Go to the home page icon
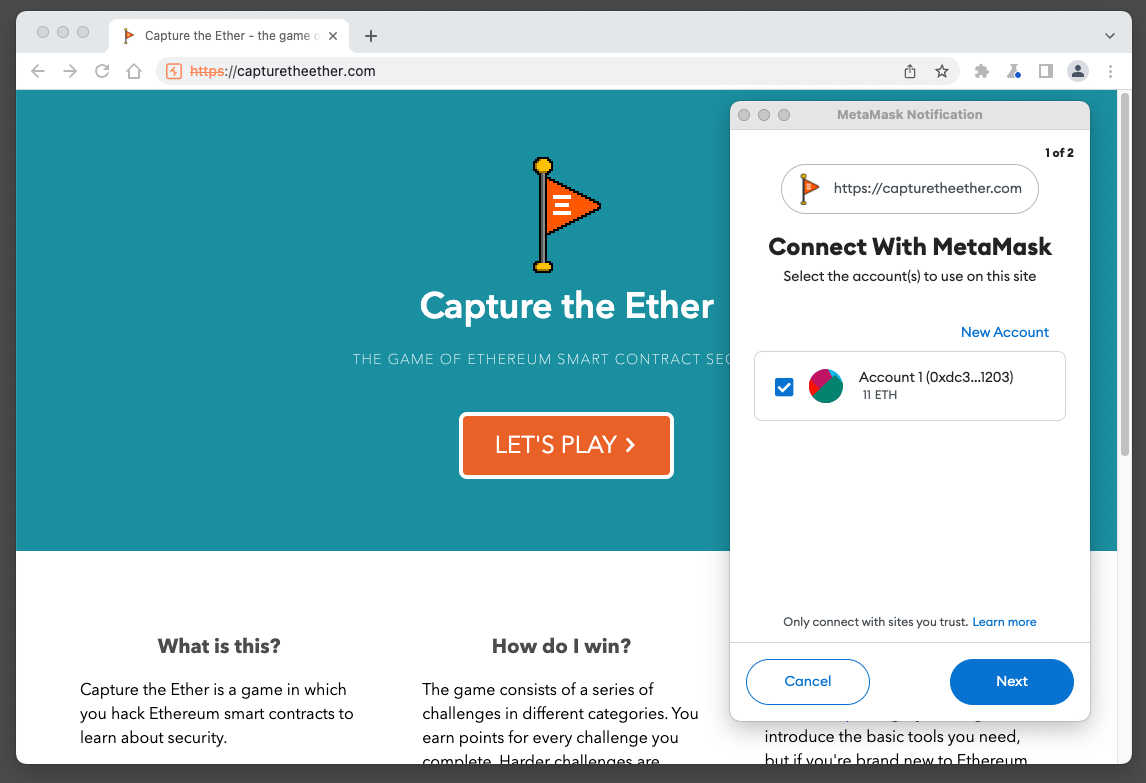Screen dimensions: 1146x783 pos(134,71)
